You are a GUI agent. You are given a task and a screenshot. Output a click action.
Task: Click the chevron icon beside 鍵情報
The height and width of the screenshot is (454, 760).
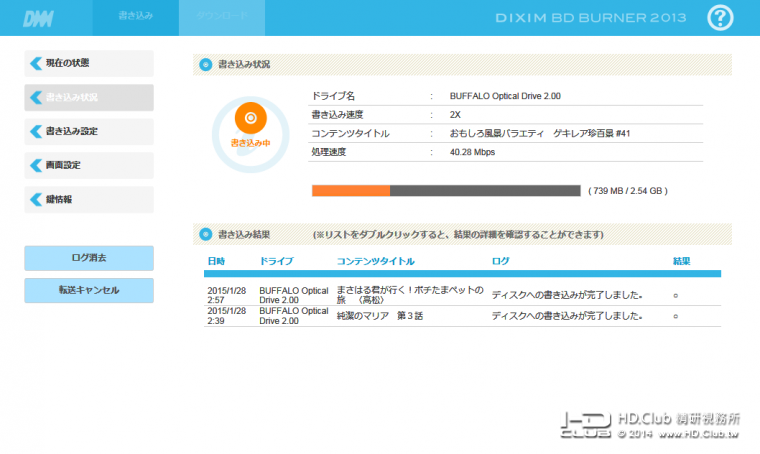point(36,200)
